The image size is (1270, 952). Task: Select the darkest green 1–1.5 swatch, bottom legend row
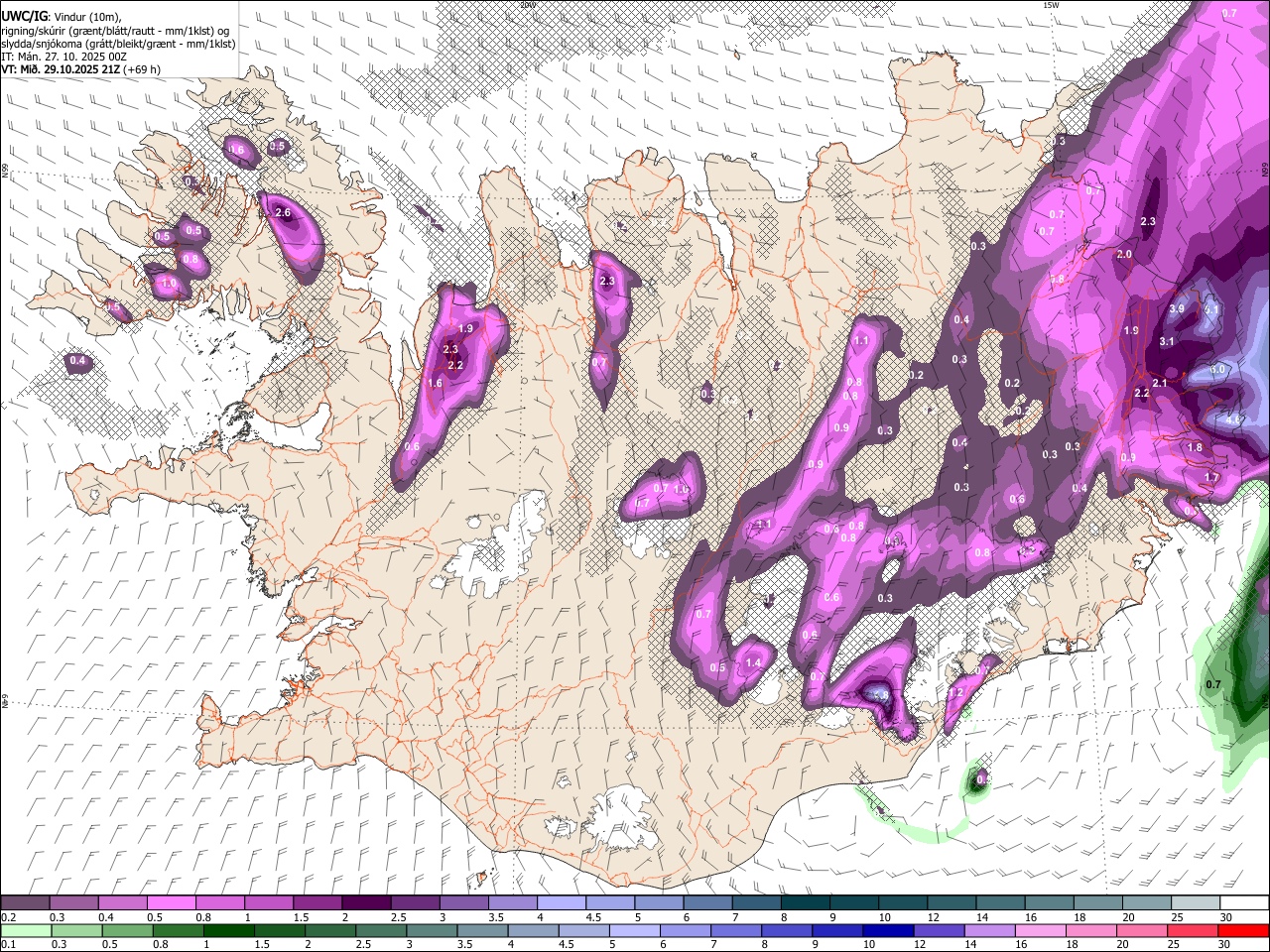point(229,930)
